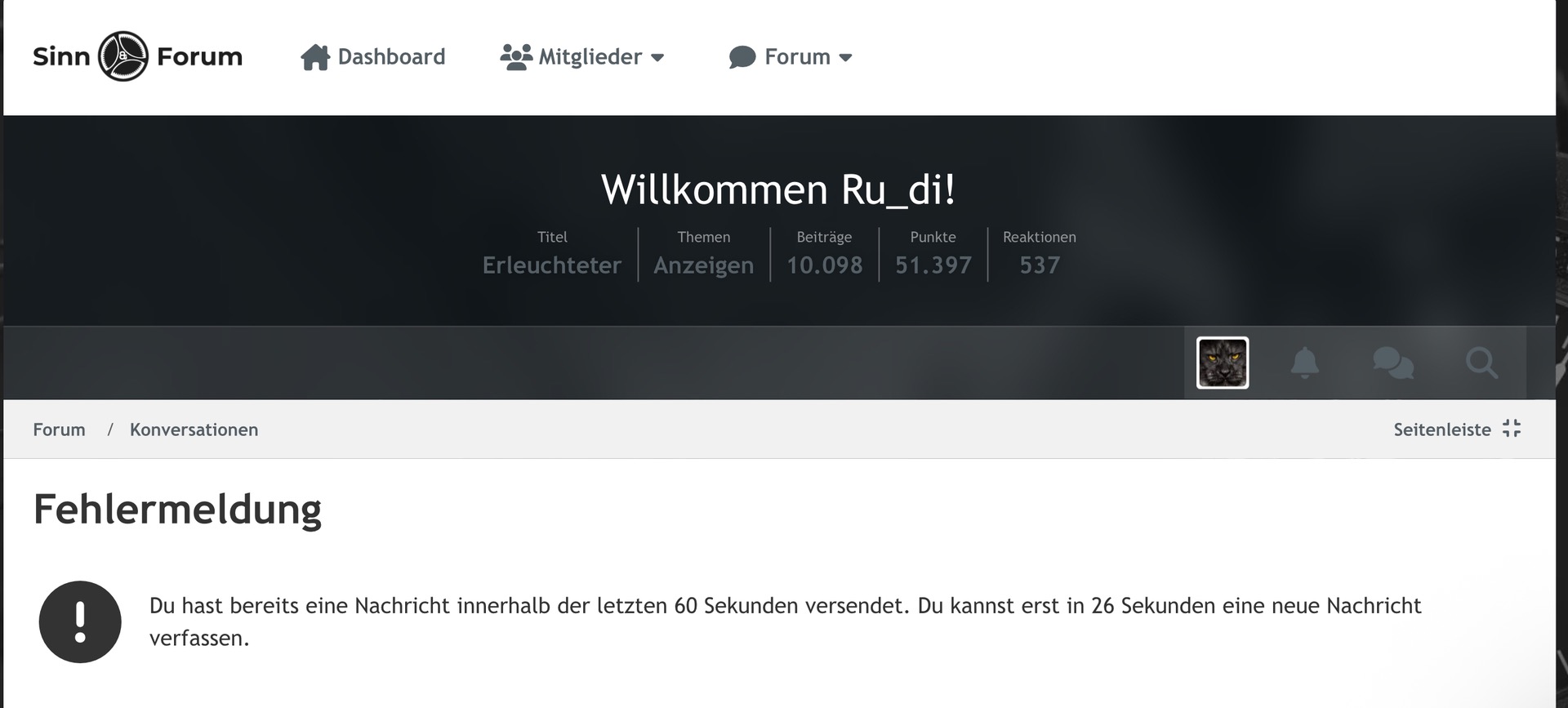
Task: Click the Sinn Forum wheel logo
Action: (x=123, y=56)
